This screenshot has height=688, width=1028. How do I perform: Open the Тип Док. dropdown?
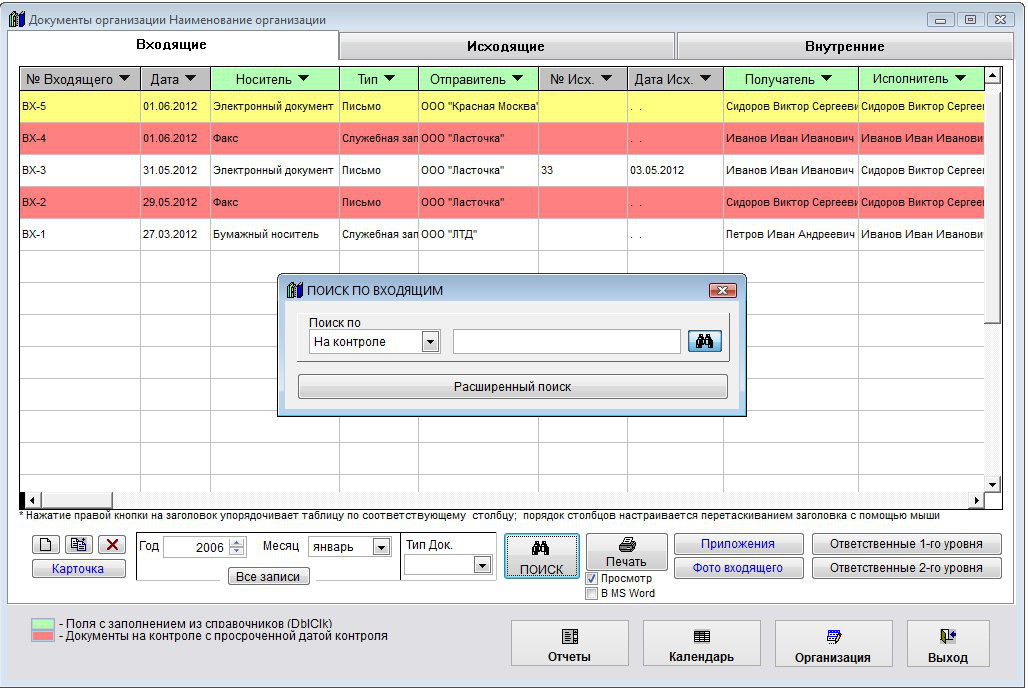coord(482,565)
